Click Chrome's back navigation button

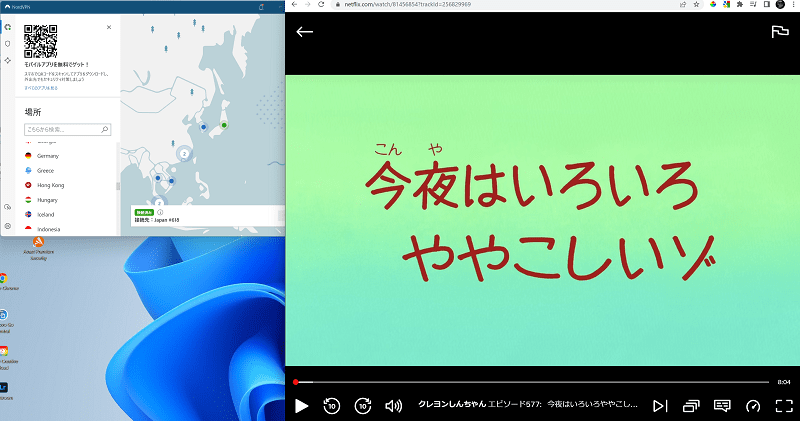tap(294, 4)
